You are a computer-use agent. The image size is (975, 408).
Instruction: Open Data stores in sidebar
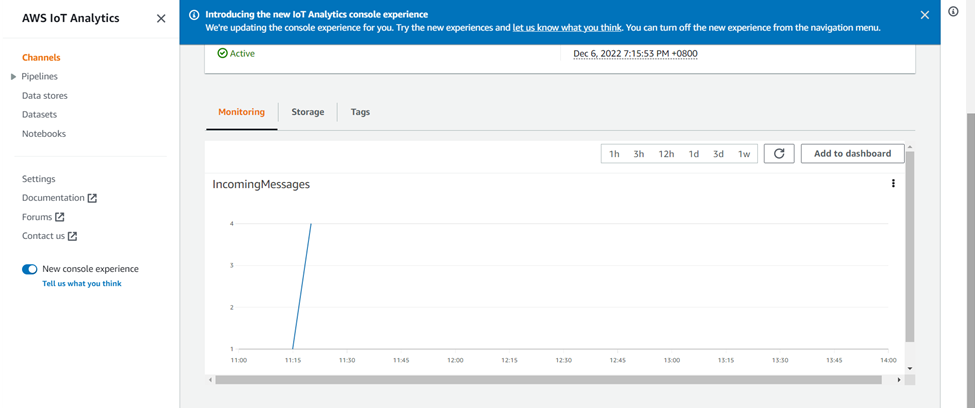tap(45, 96)
